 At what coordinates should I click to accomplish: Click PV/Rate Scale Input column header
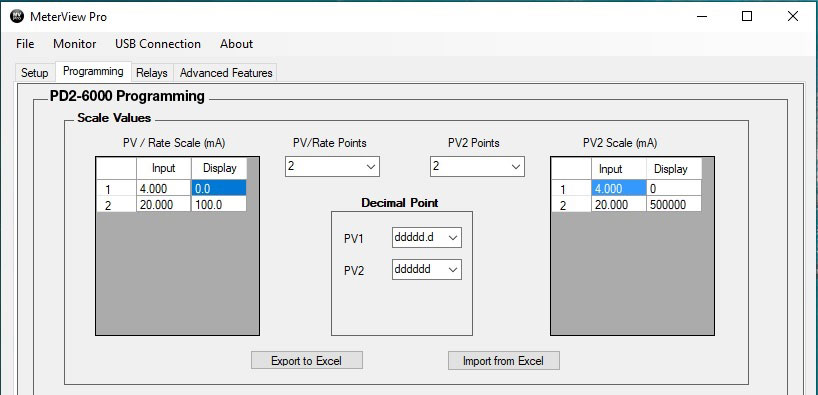(x=164, y=169)
